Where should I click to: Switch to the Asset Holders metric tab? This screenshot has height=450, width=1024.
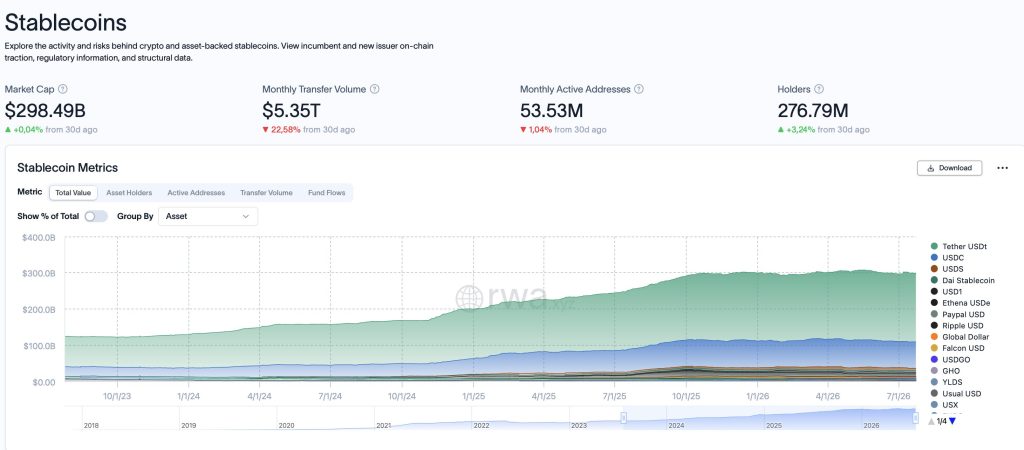coord(129,193)
